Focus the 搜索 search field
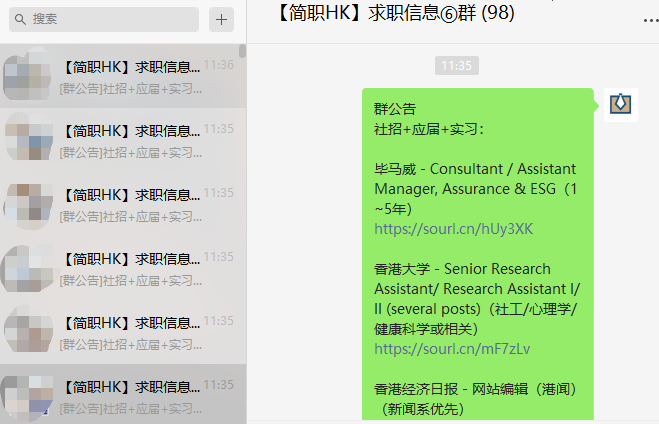This screenshot has height=424, width=659. [x=104, y=19]
